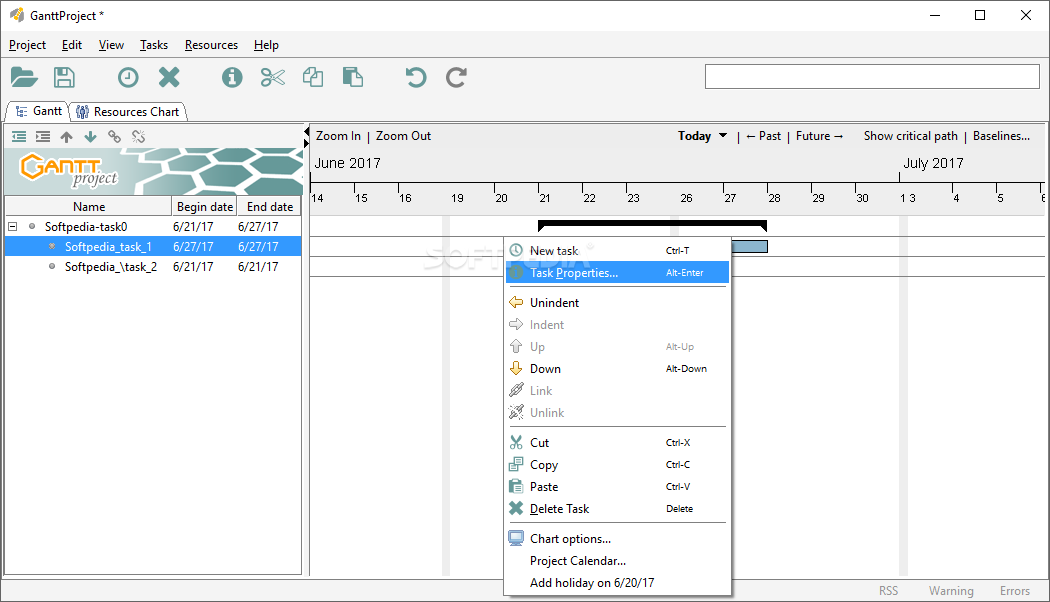1050x602 pixels.
Task: Click RSS status bar label
Action: 888,591
